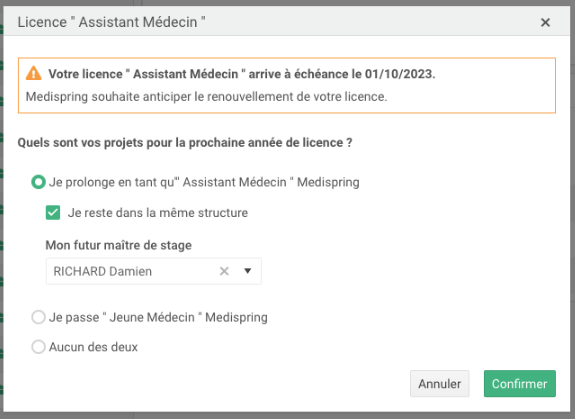Image resolution: width=575 pixels, height=419 pixels.
Task: Choose the "Je passe Jeune Médecin" radio button
Action: (x=38, y=317)
